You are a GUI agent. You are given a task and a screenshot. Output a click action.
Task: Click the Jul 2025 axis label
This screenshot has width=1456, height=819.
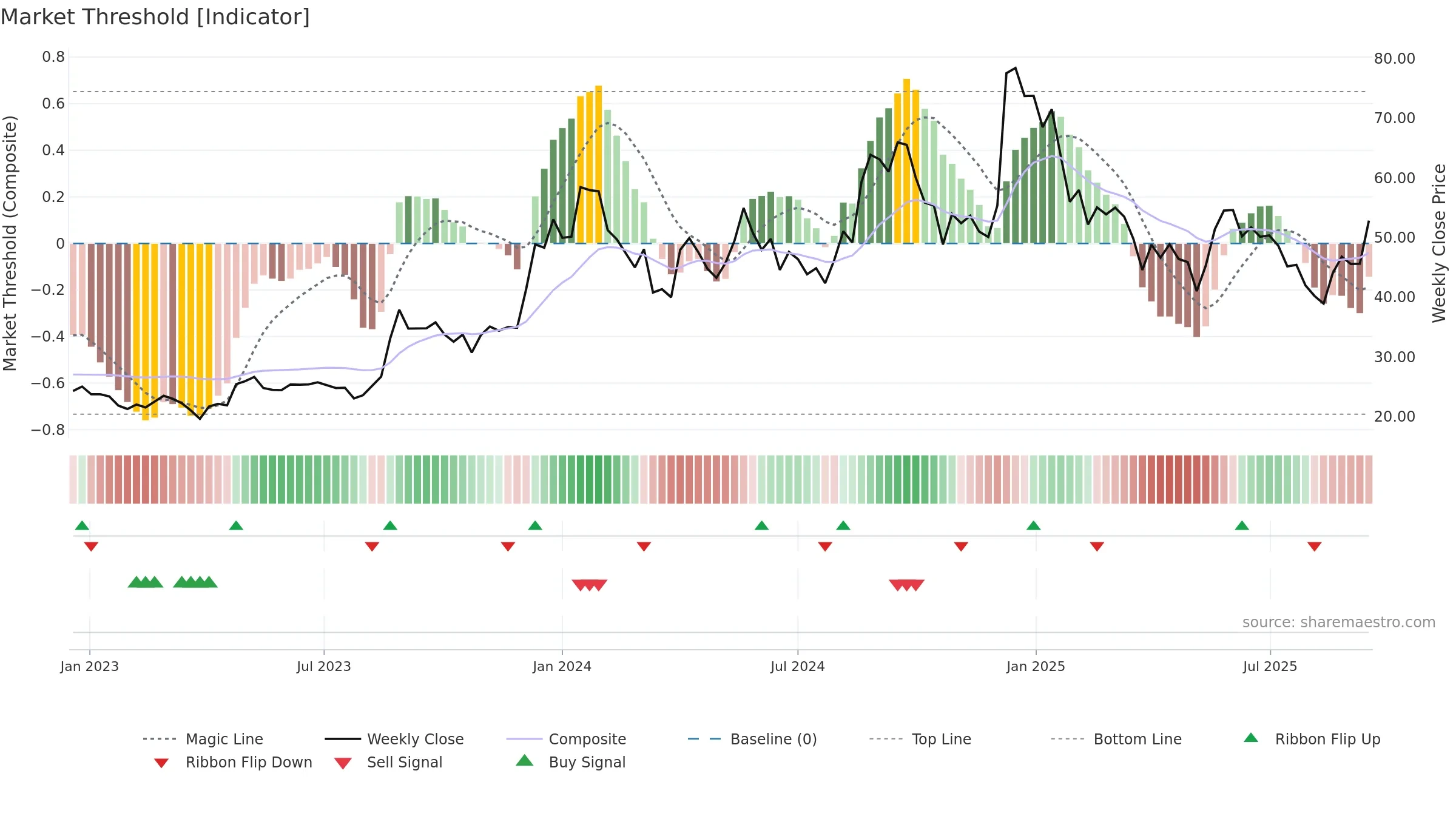pyautogui.click(x=1270, y=666)
